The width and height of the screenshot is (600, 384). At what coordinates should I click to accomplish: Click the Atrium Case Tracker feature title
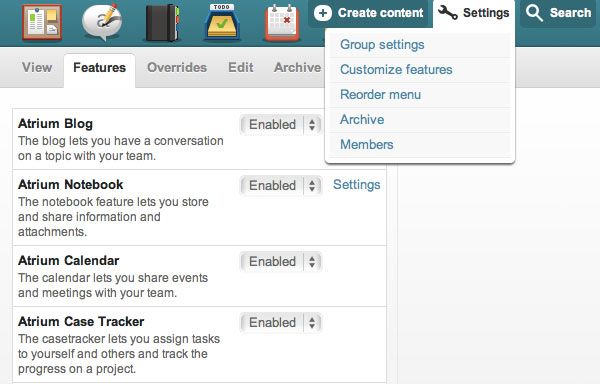(x=81, y=321)
